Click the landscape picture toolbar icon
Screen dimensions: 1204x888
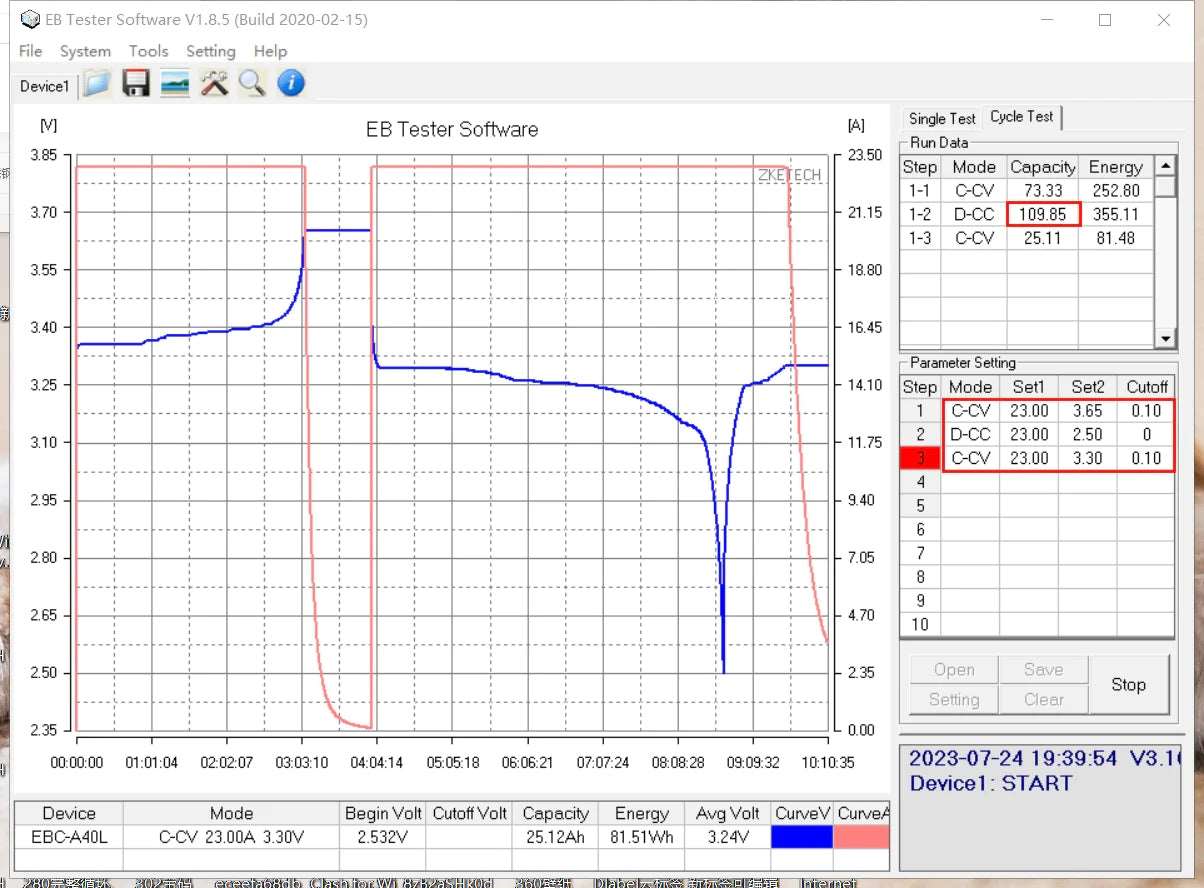175,84
